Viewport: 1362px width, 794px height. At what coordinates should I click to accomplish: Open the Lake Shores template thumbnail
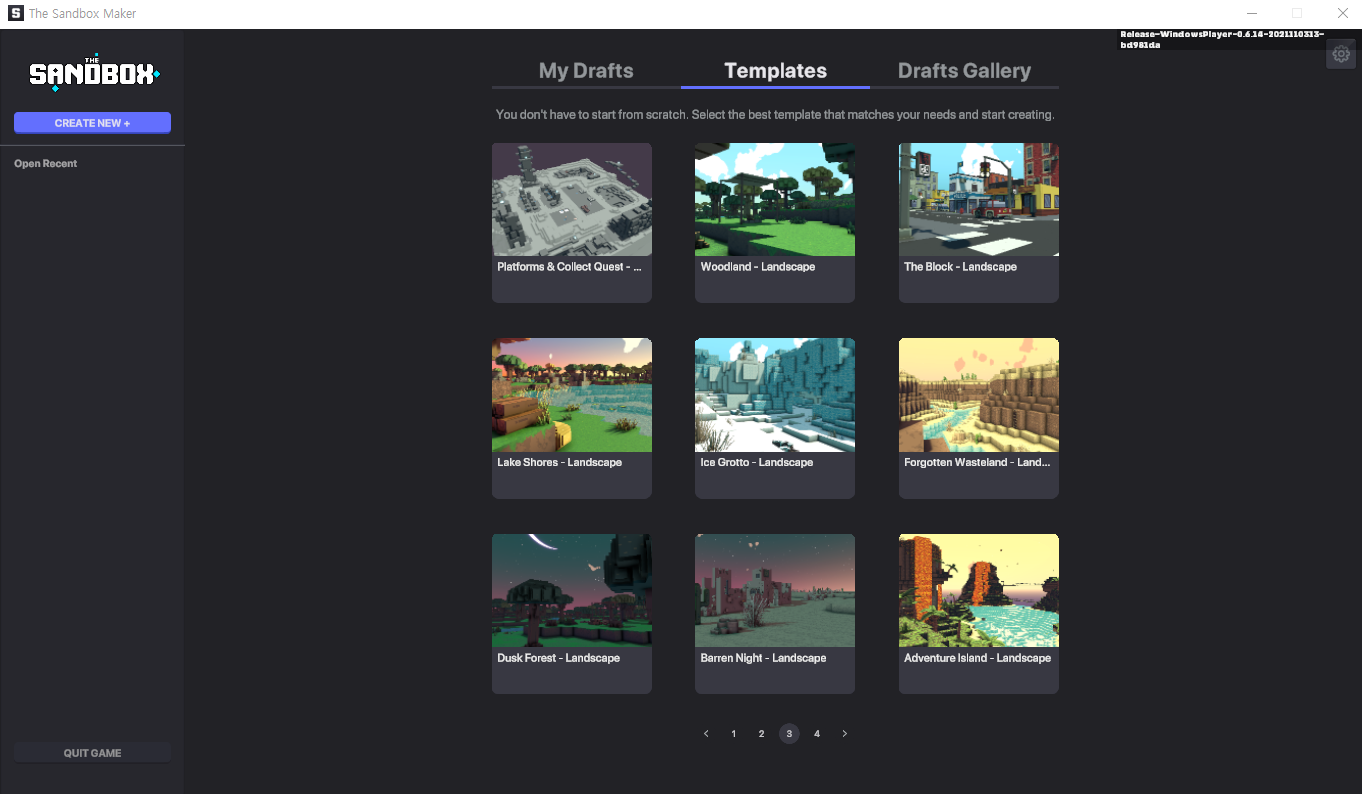pos(572,395)
